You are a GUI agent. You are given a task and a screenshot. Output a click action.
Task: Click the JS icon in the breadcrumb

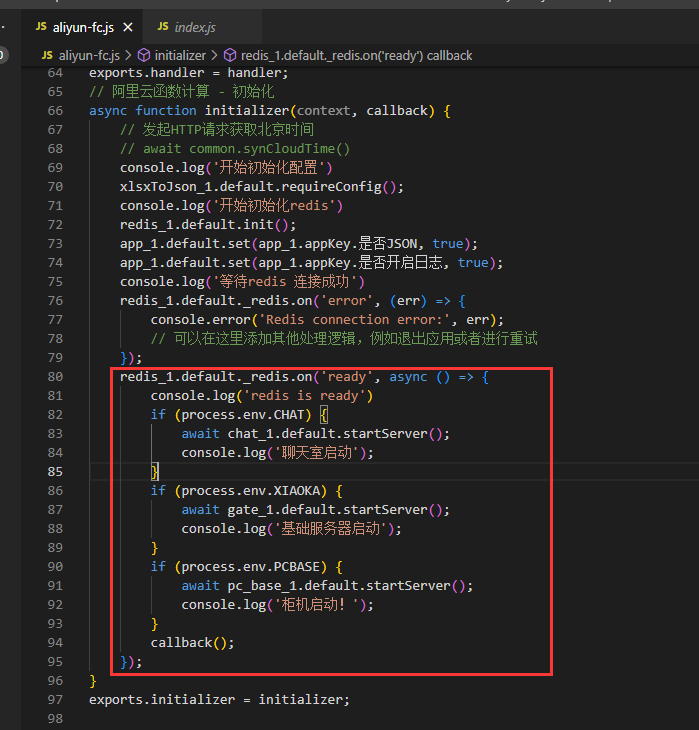tap(47, 55)
